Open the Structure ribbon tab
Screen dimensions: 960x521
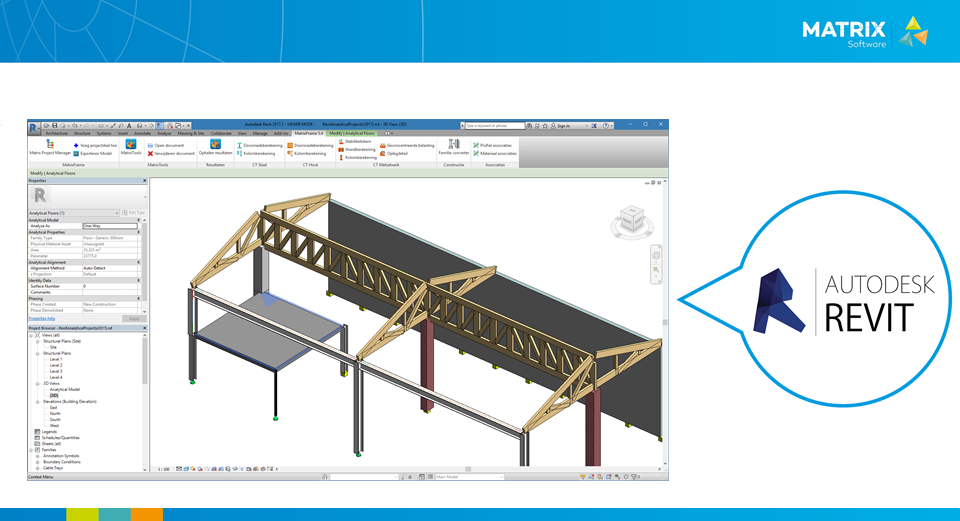pyautogui.click(x=82, y=133)
